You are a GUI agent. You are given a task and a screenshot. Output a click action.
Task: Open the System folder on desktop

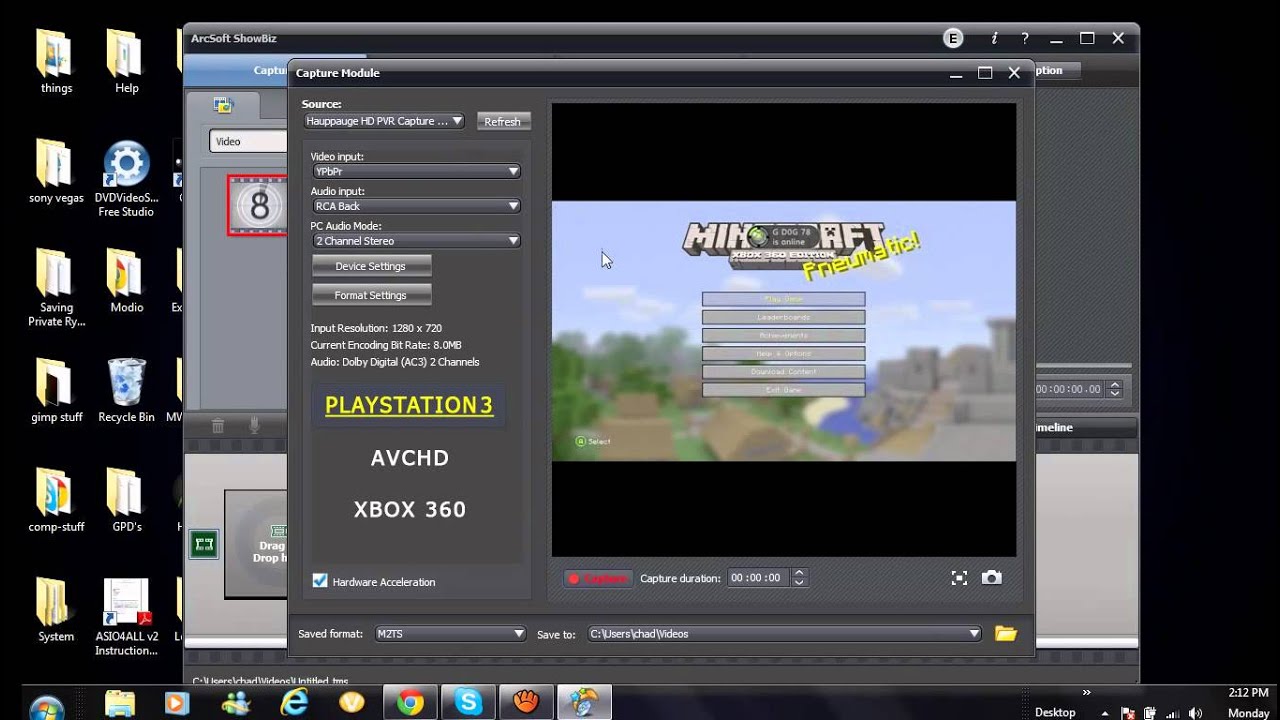[x=56, y=610]
